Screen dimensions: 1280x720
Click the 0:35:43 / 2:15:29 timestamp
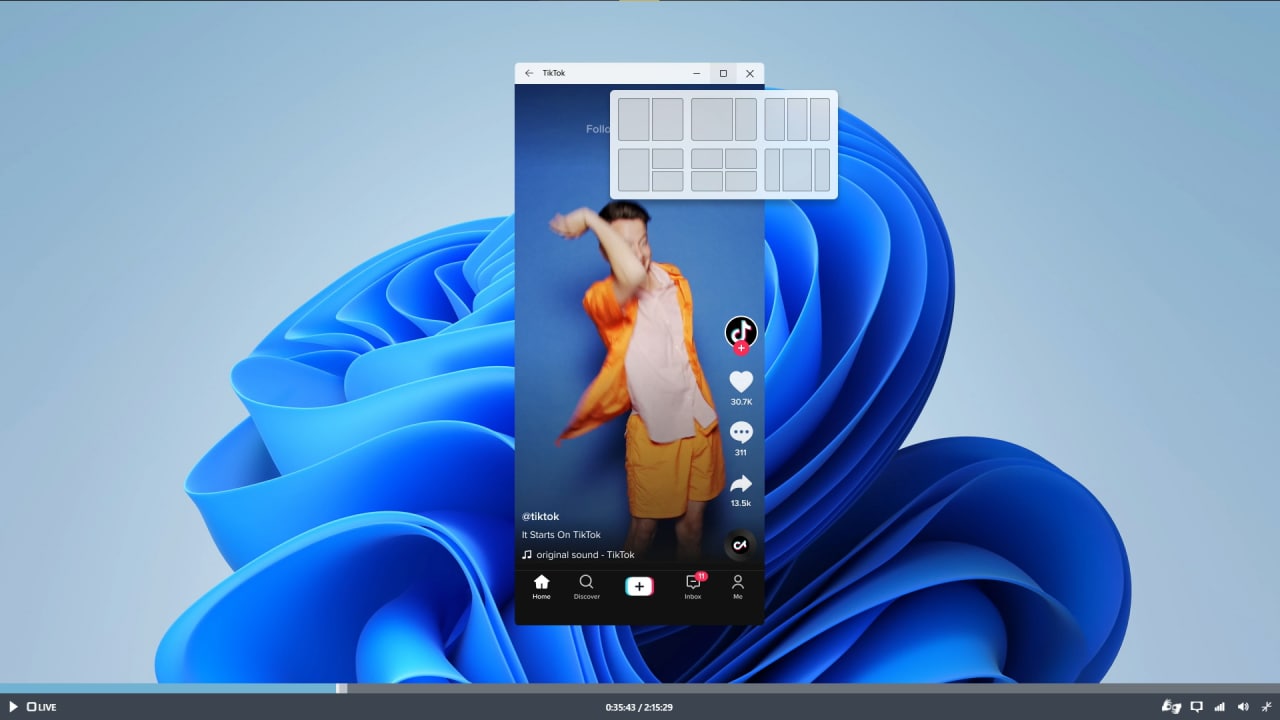(639, 707)
